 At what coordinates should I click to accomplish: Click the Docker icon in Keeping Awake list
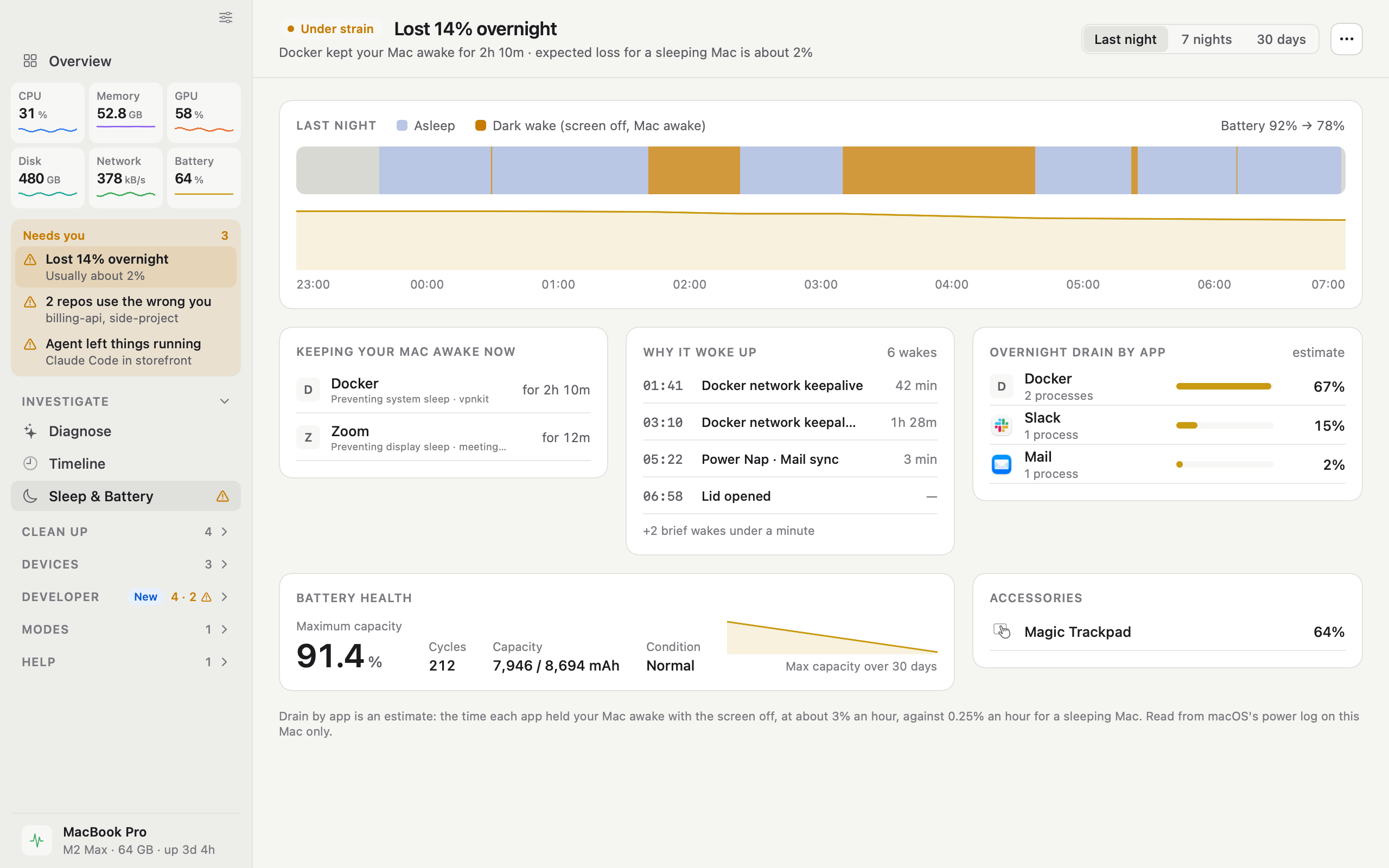coord(308,390)
